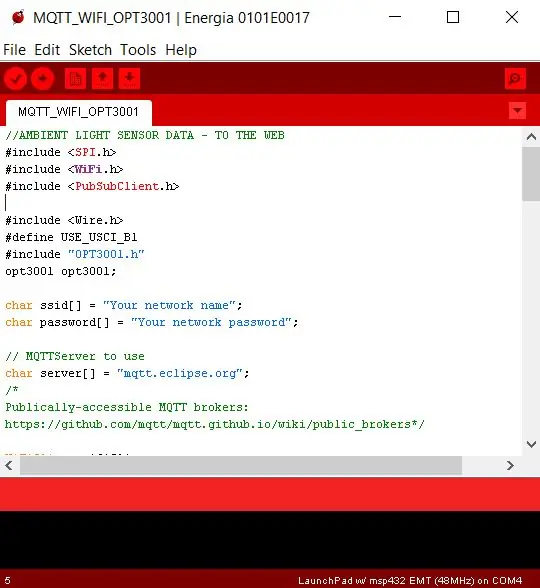Image resolution: width=540 pixels, height=588 pixels.
Task: Click the "mqtt.eclipse.org" server string
Action: 180,373
